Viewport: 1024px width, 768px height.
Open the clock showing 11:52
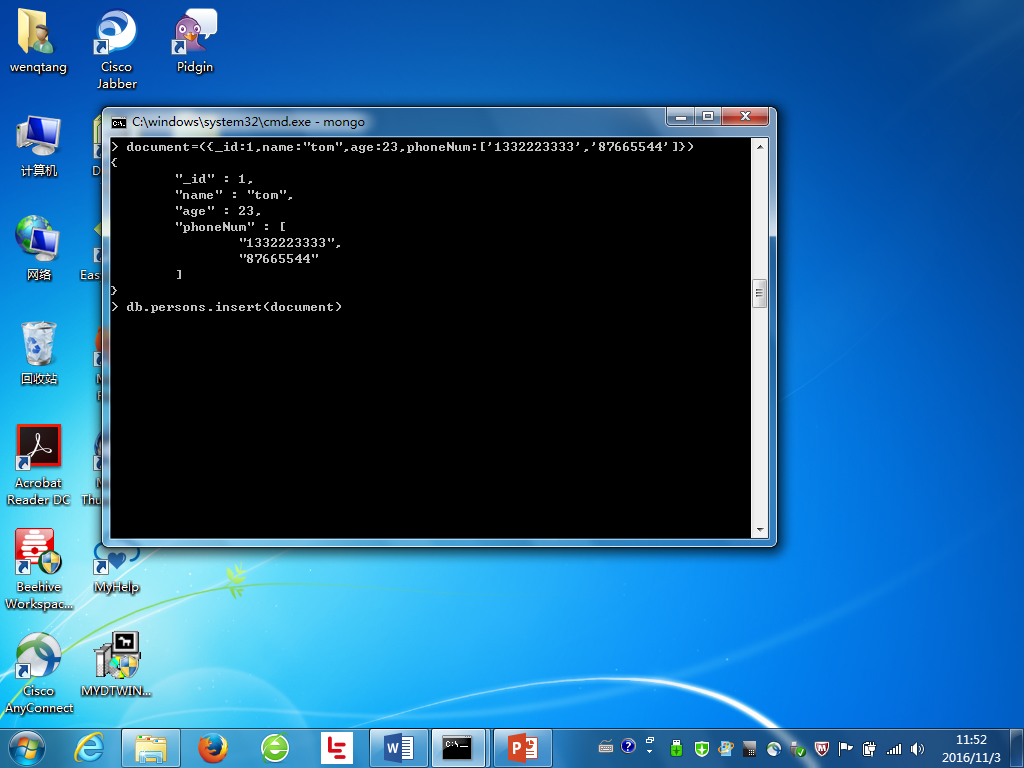click(971, 748)
